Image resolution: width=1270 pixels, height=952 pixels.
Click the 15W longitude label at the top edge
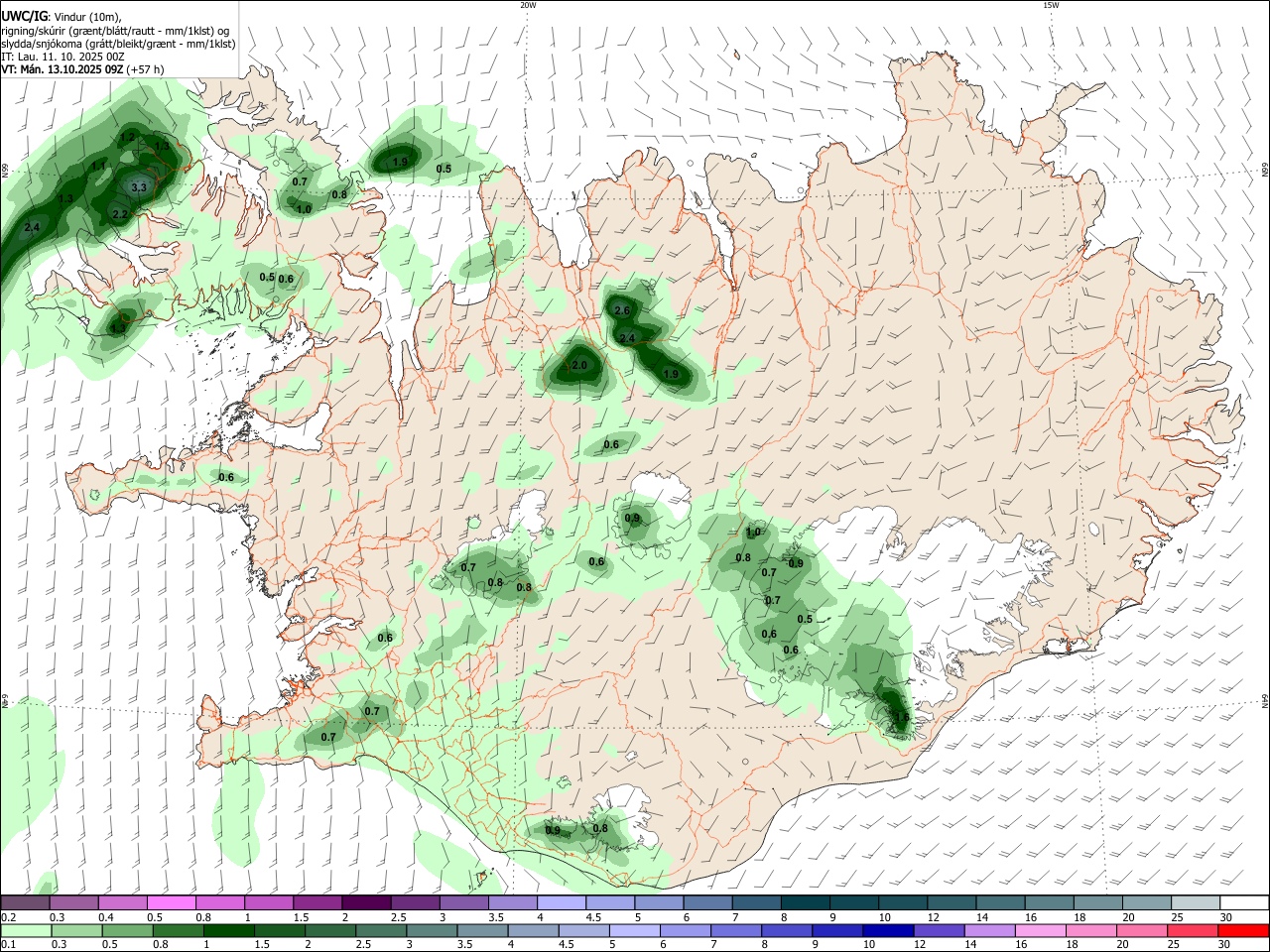click(1051, 5)
